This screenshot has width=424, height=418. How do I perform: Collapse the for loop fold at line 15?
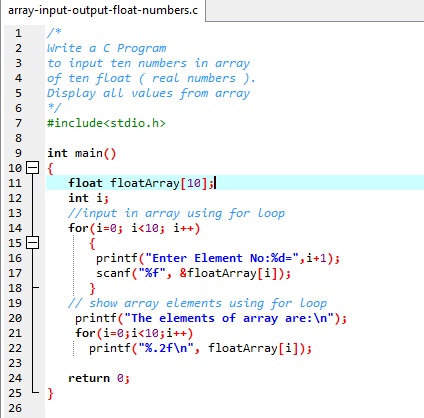click(33, 243)
